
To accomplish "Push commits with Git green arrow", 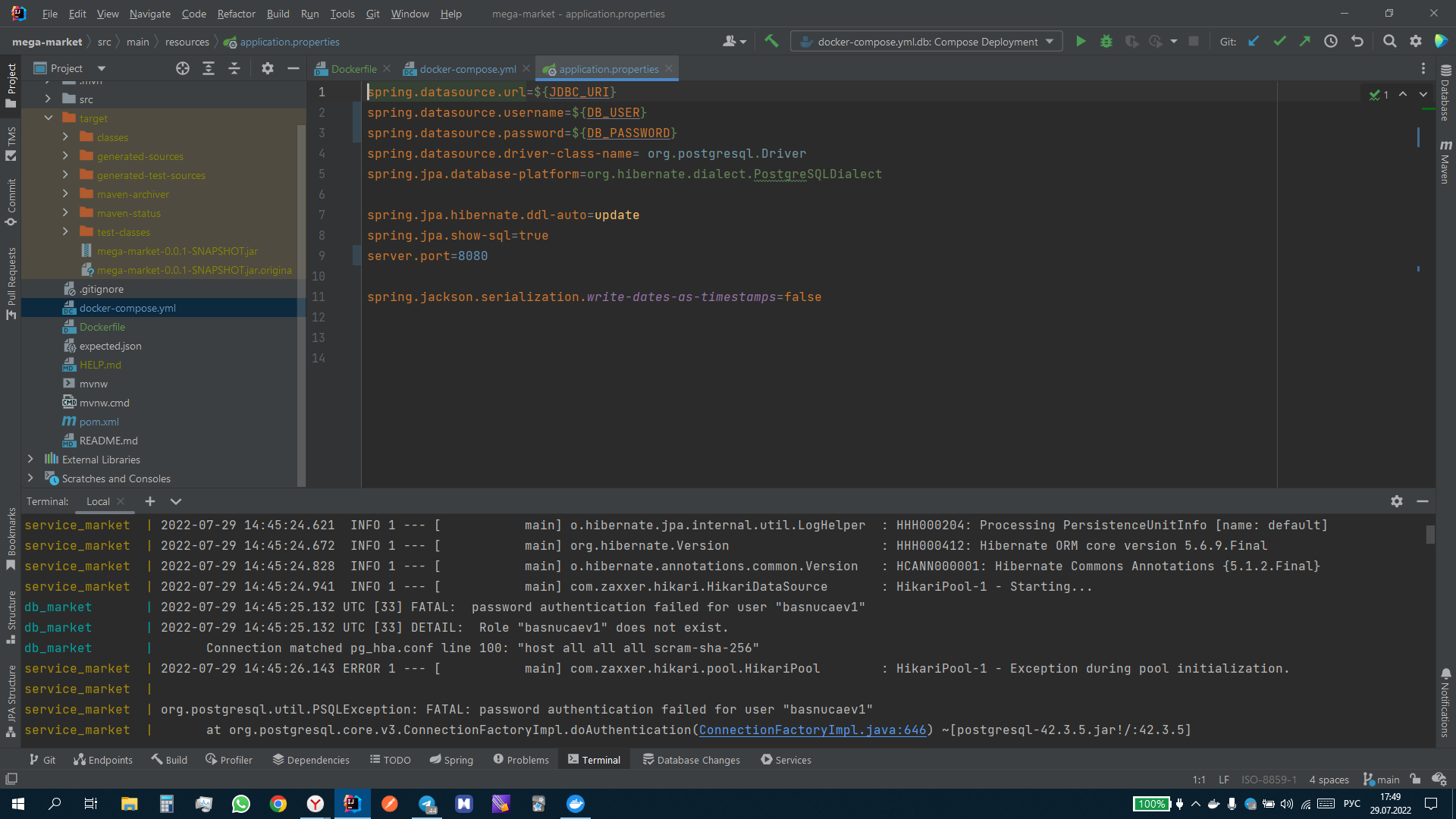I will pos(1305,42).
